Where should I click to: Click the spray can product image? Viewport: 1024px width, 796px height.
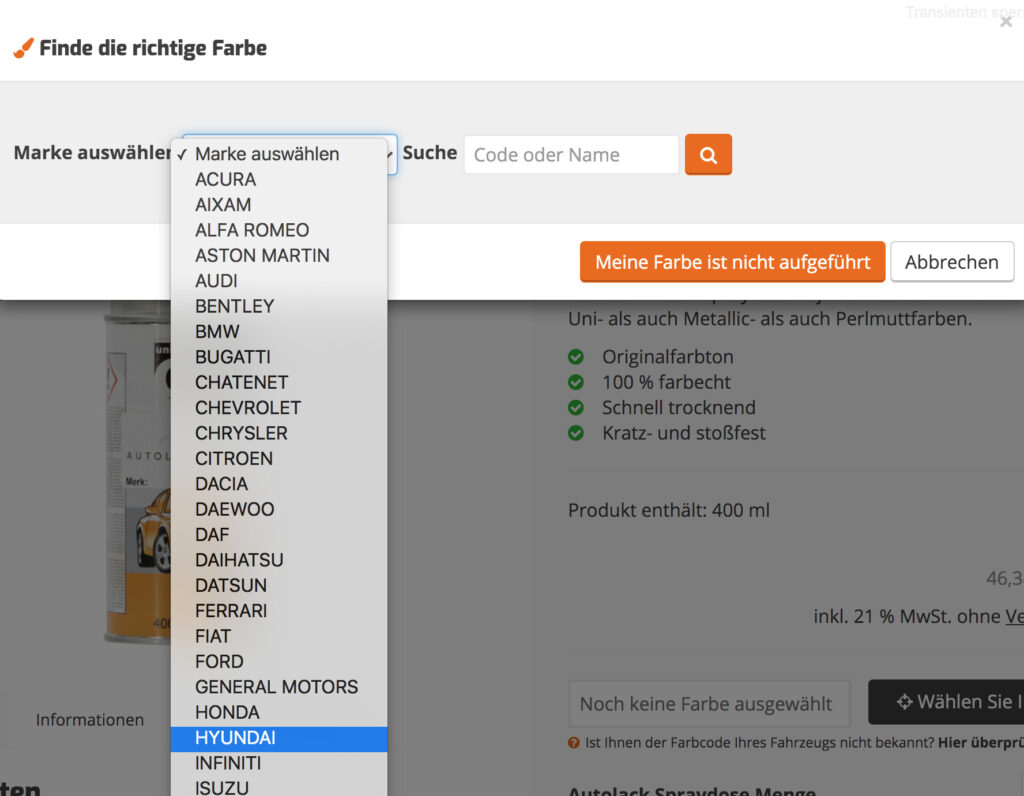138,472
